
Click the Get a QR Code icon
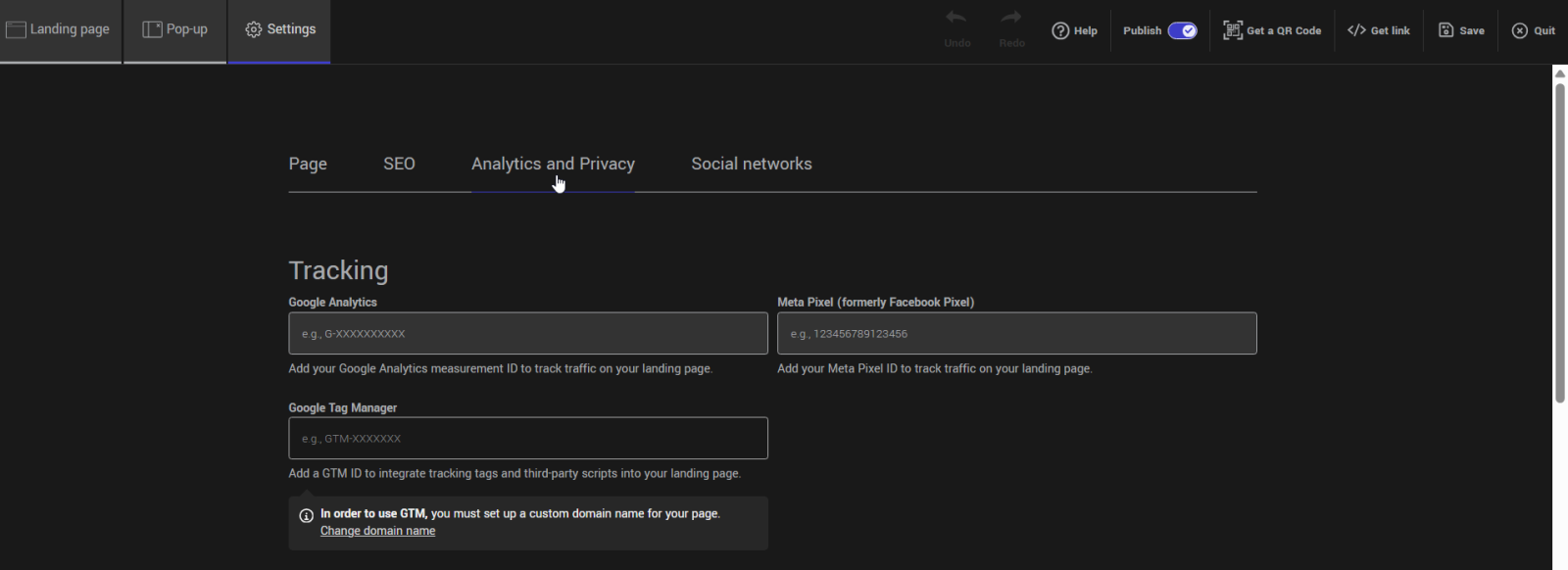point(1232,30)
